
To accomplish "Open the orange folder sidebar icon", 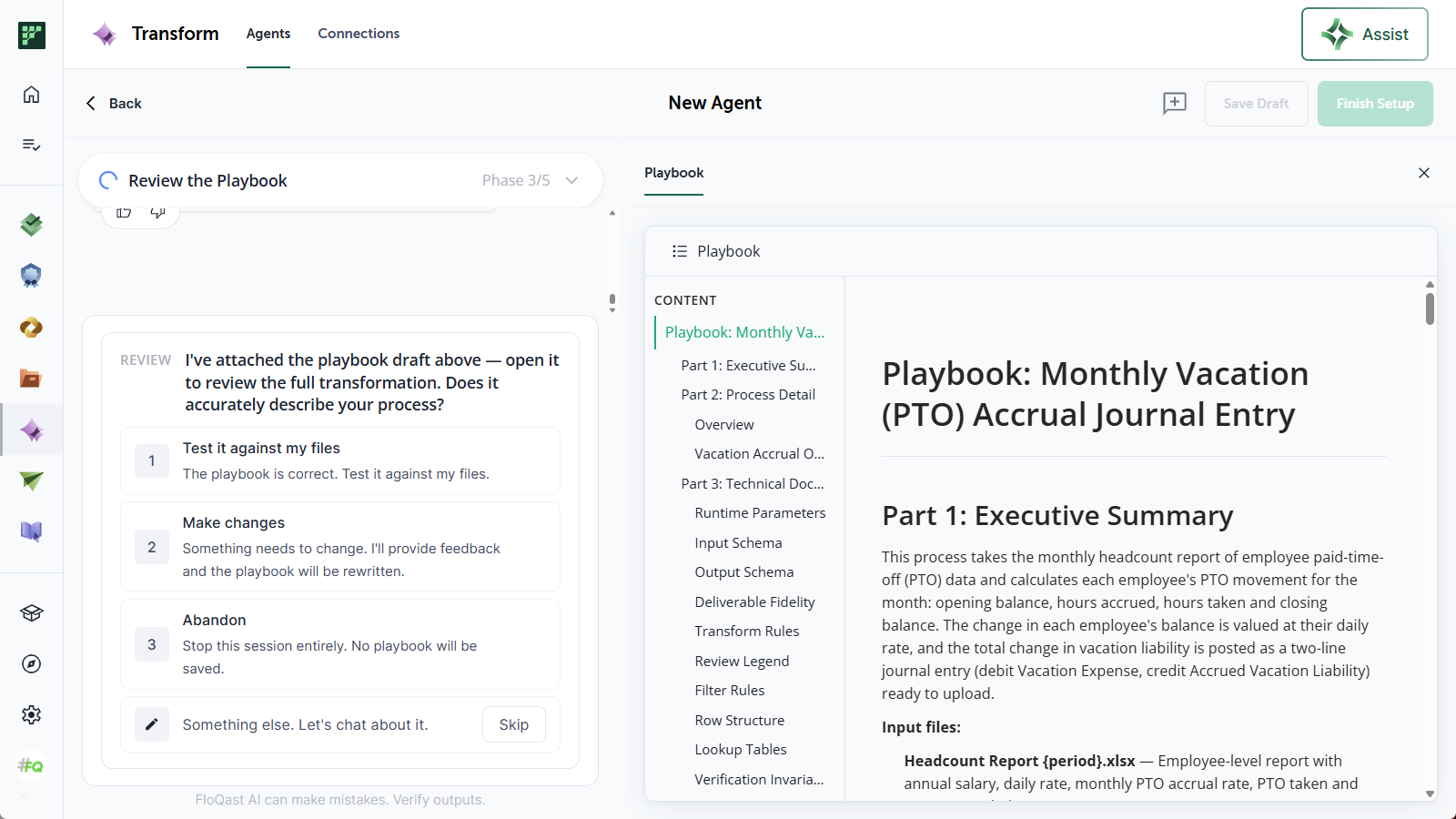I will tap(31, 379).
